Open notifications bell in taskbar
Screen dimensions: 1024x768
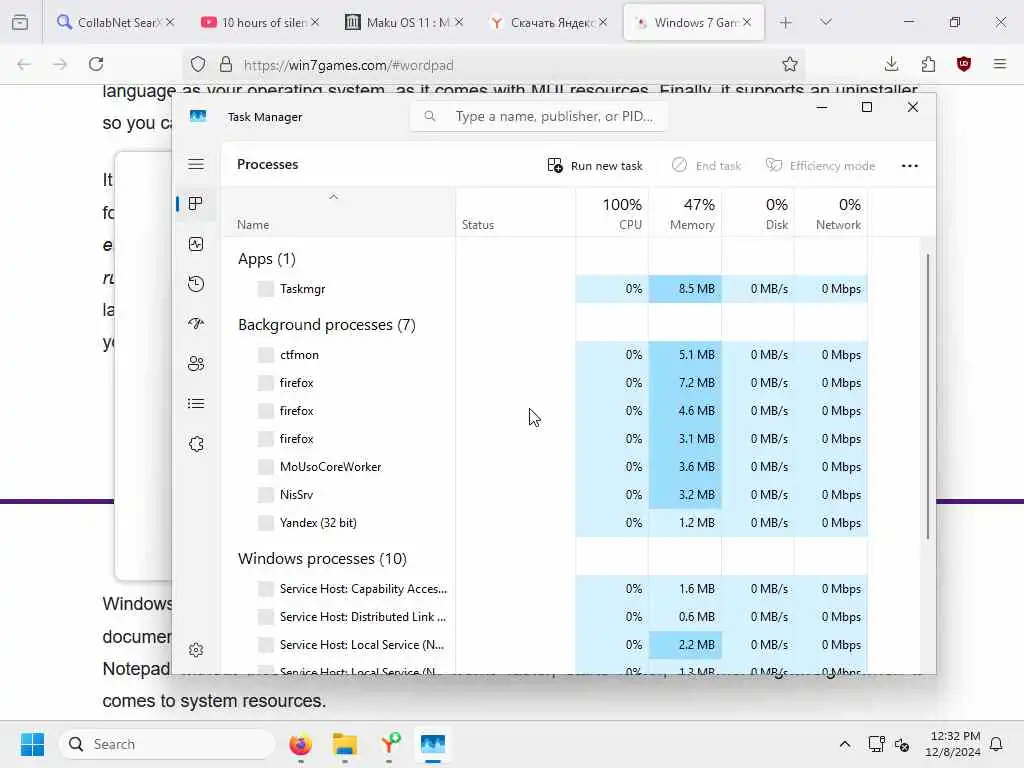click(x=997, y=744)
